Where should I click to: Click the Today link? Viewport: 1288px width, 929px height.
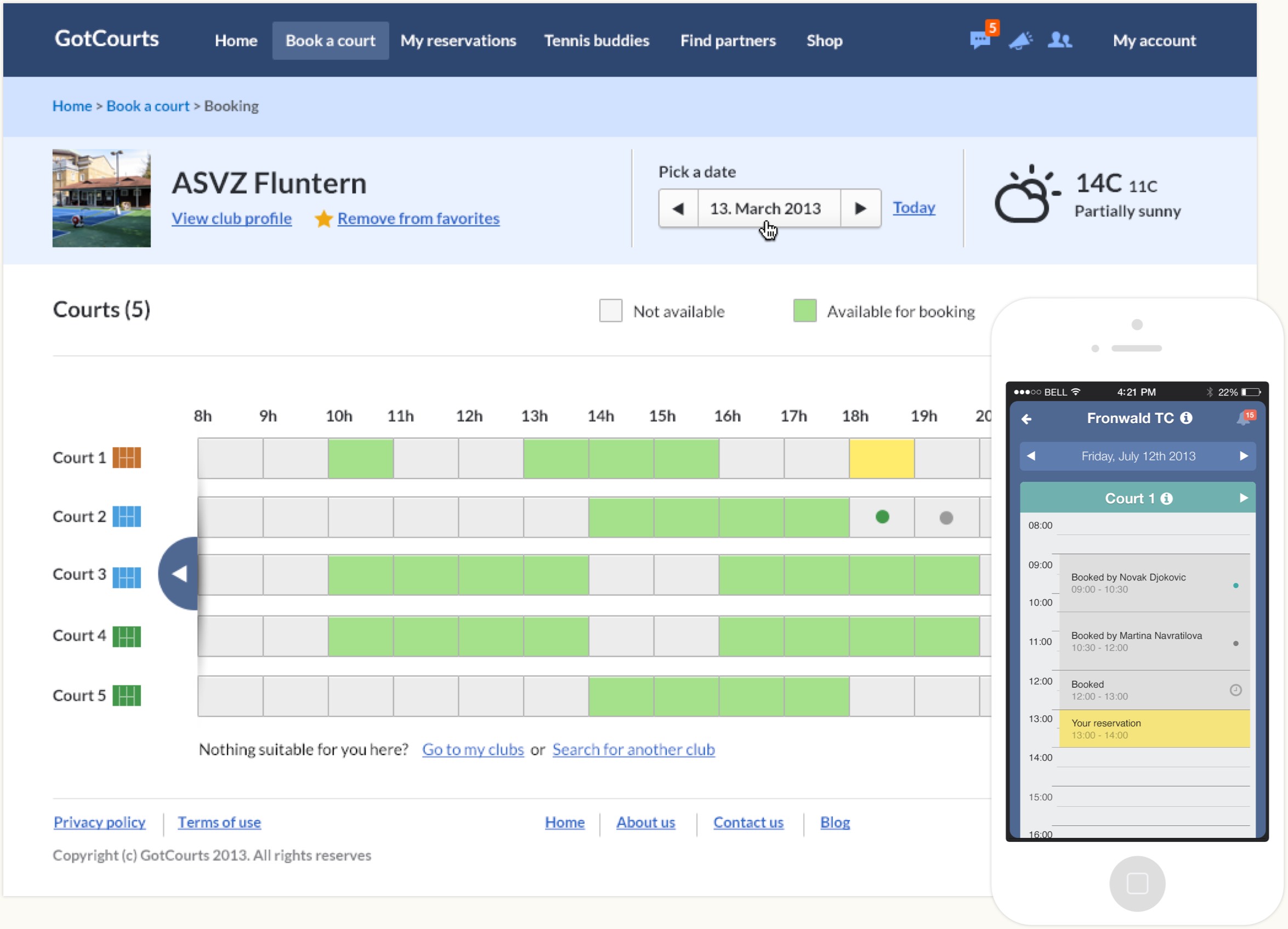coord(913,208)
